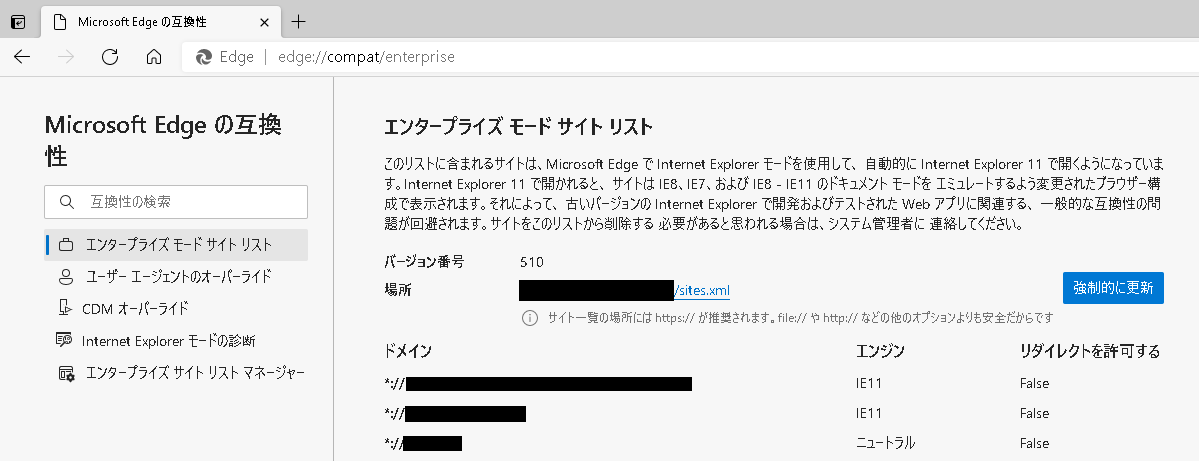Screen dimensions: 1199x461
Task: Click the magnifier icon in search box
Action: (x=67, y=202)
